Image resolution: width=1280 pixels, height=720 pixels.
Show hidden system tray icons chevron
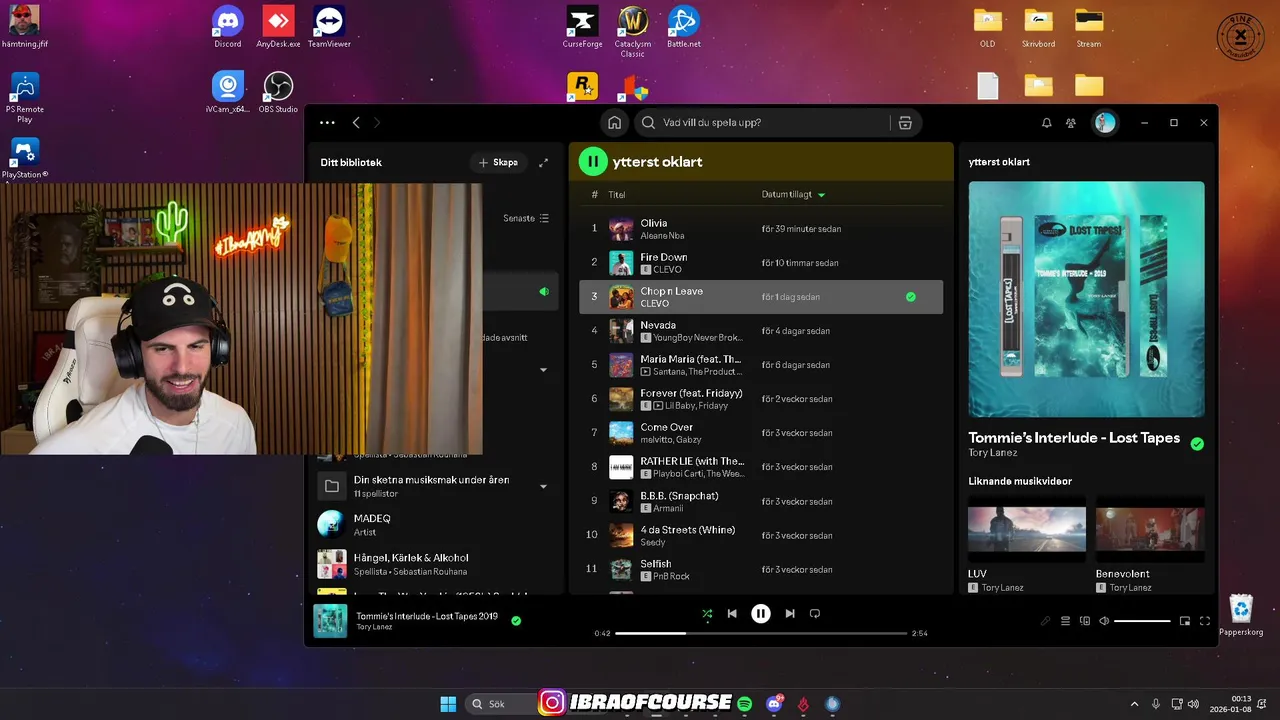click(x=1134, y=704)
